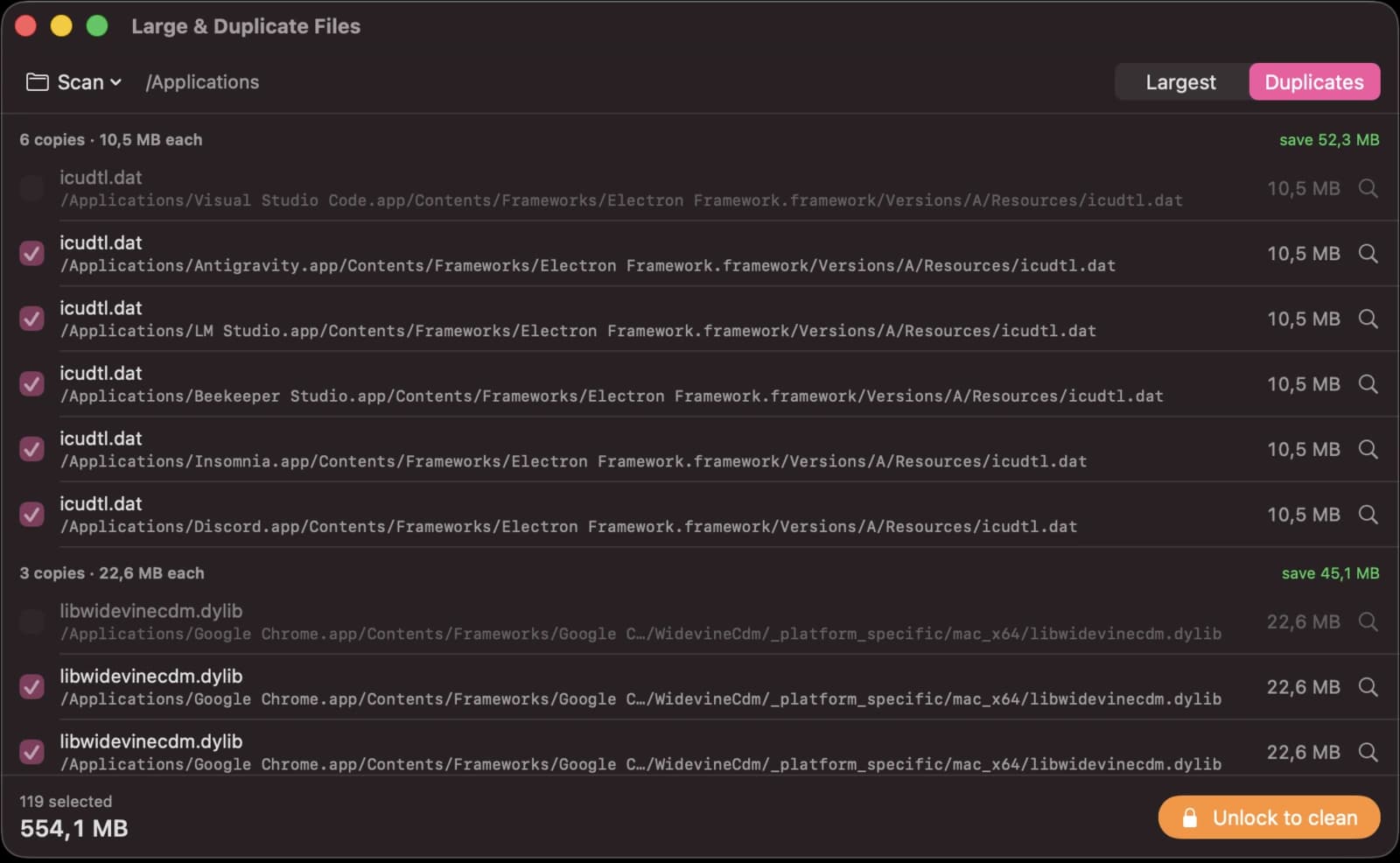Click the 'save 52,3 MB' label
The image size is (1400, 863).
pyautogui.click(x=1329, y=140)
